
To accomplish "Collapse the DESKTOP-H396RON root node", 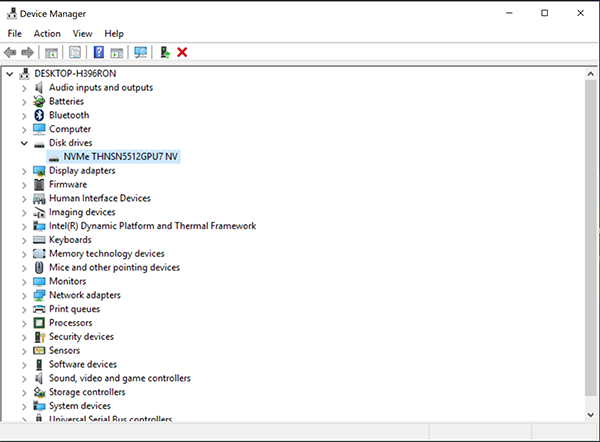I will [x=10, y=74].
